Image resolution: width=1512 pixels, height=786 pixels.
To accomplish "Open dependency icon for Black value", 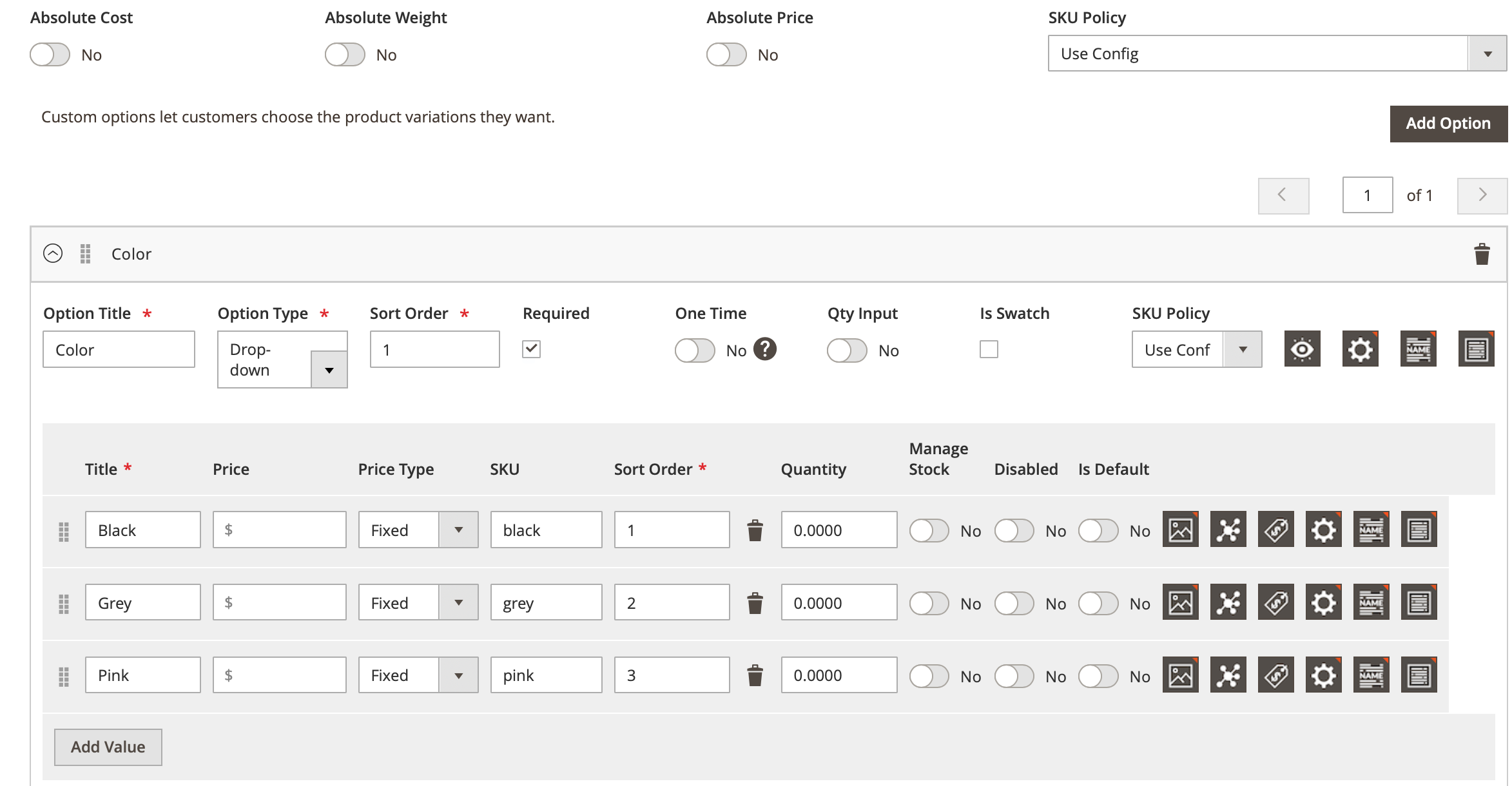I will pyautogui.click(x=1228, y=530).
